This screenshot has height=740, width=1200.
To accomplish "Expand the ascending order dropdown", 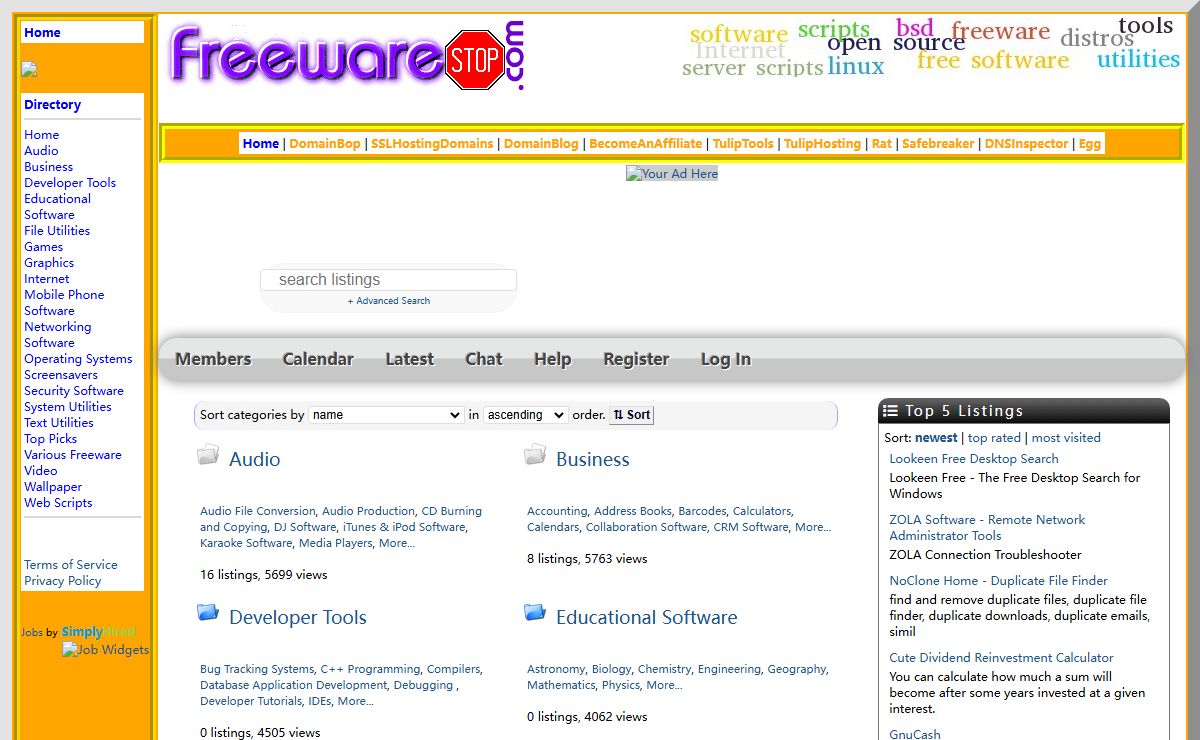I will coord(526,414).
